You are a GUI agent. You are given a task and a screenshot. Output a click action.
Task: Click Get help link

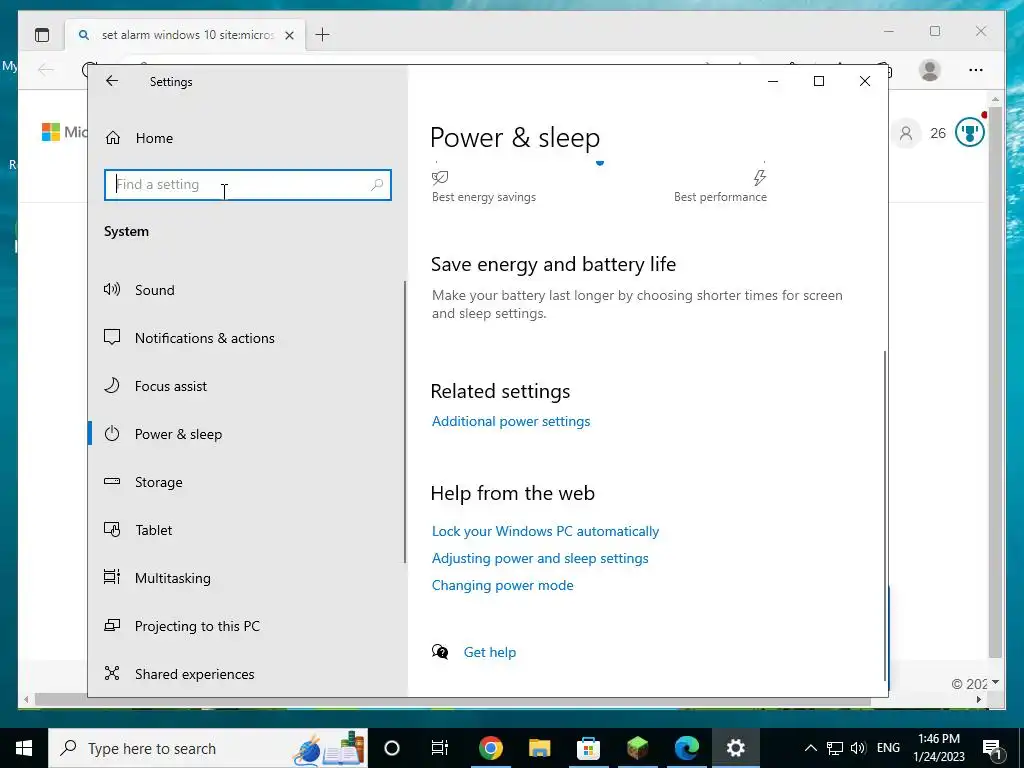(490, 652)
